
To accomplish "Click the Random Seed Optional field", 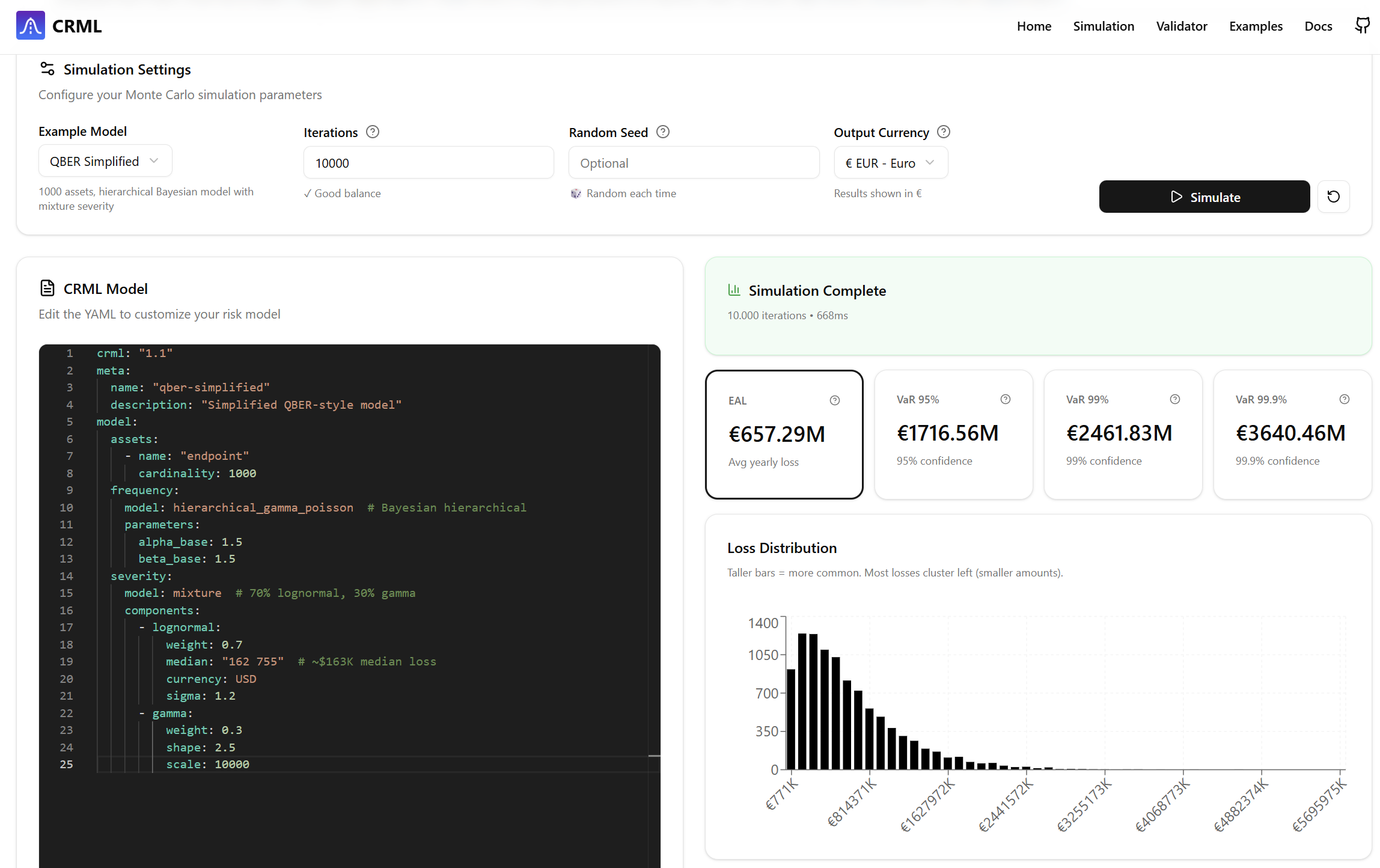I will click(x=694, y=163).
